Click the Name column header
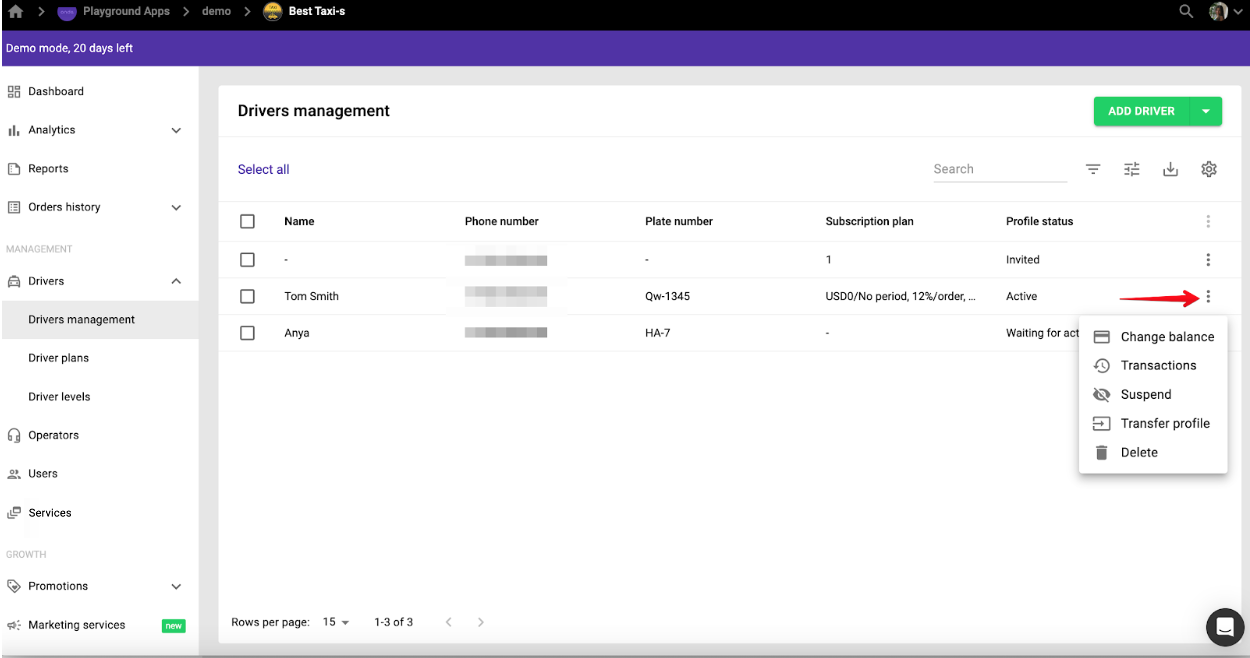1250x658 pixels. (x=299, y=221)
